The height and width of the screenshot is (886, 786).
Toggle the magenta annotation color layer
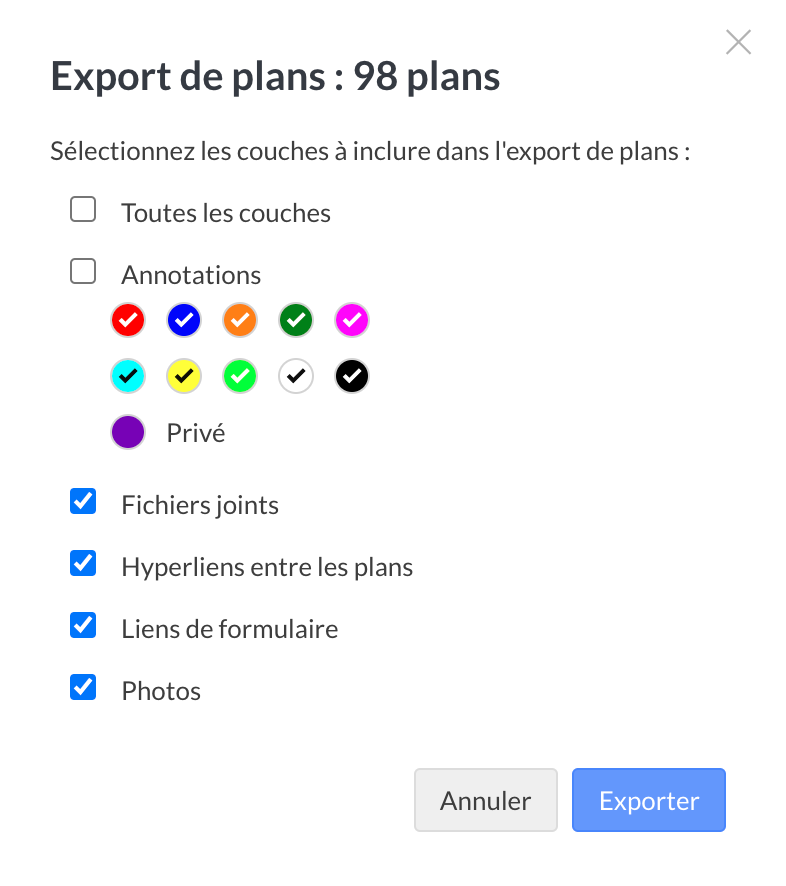click(352, 321)
